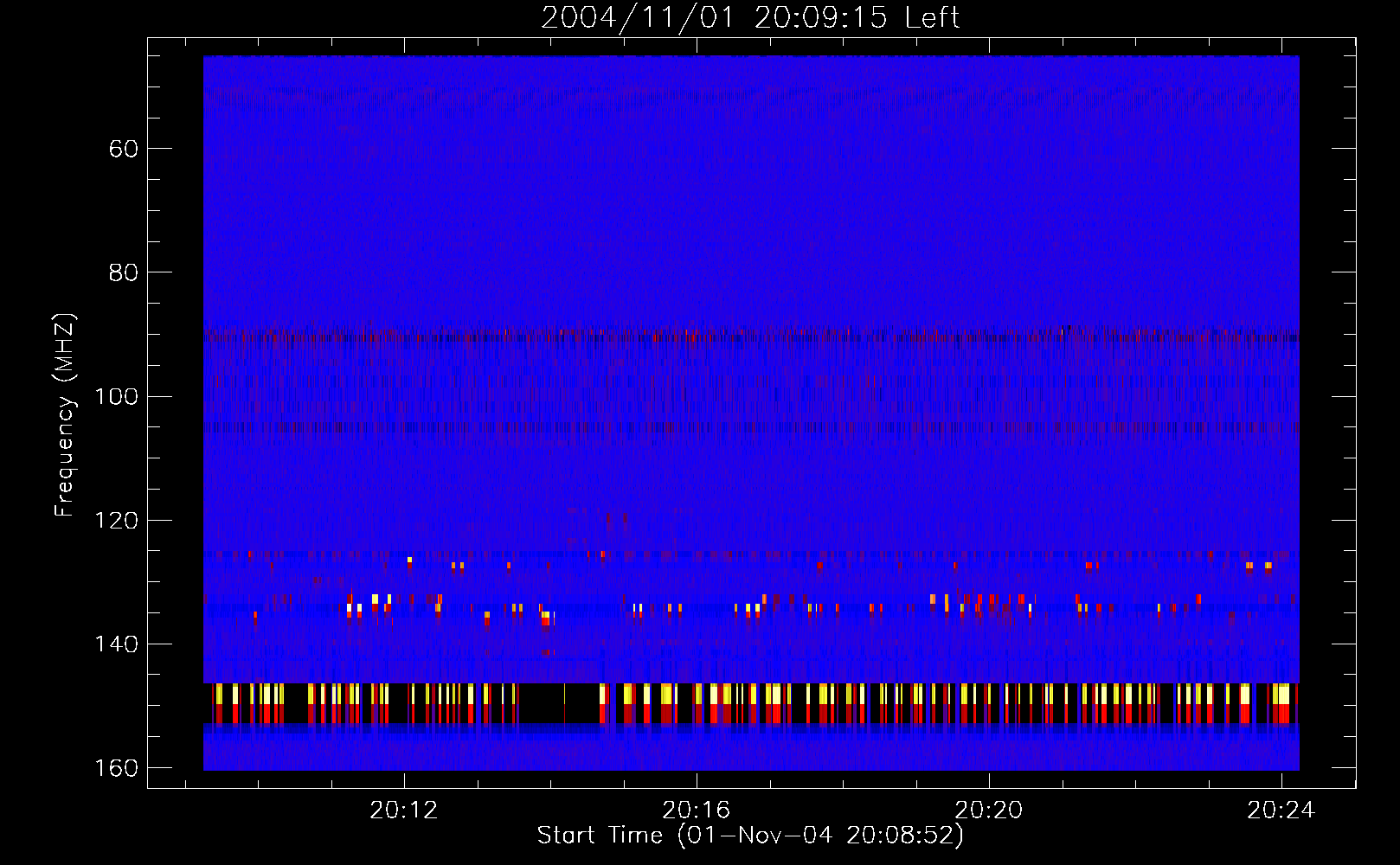This screenshot has height=865, width=1400.
Task: Click the plot title '2004/11/01 20:09:15 Left'
Action: pyautogui.click(x=750, y=17)
